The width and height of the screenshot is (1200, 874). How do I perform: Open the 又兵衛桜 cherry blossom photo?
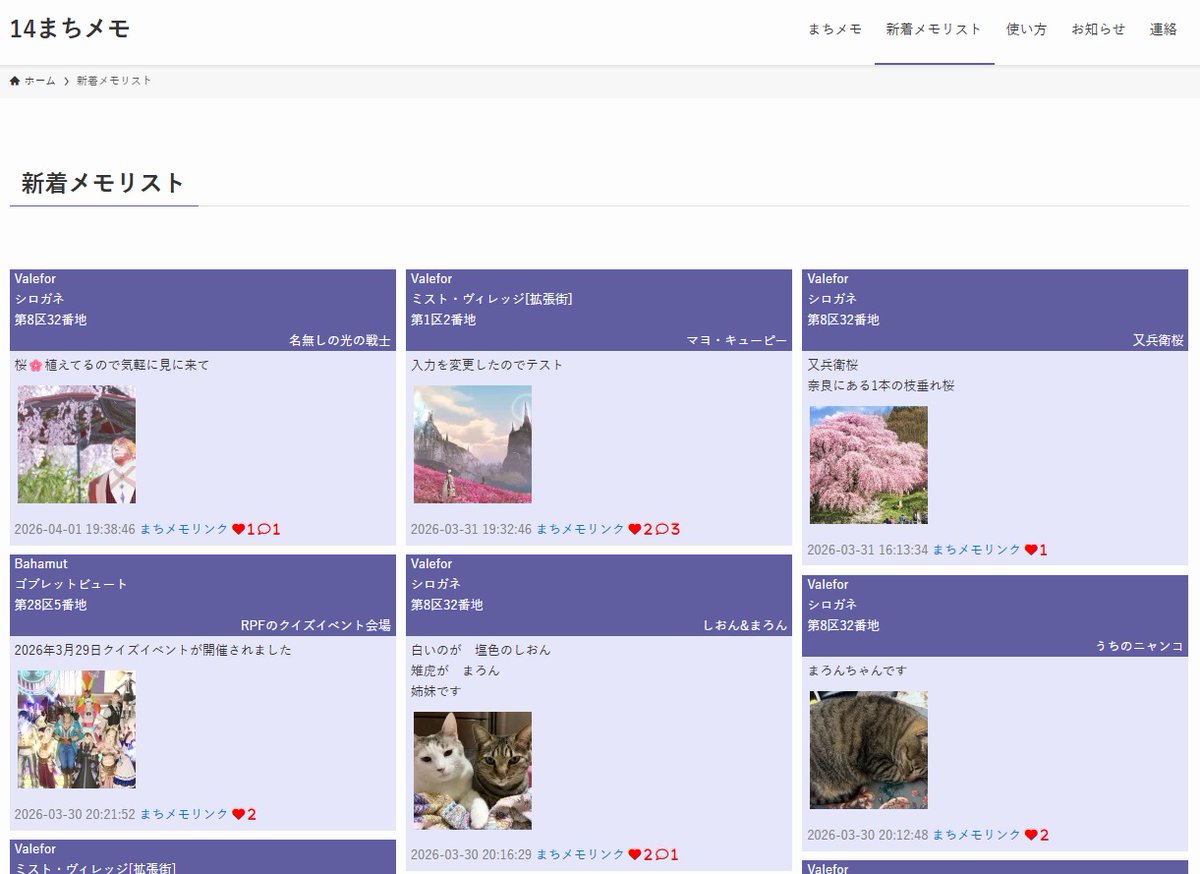coord(869,465)
